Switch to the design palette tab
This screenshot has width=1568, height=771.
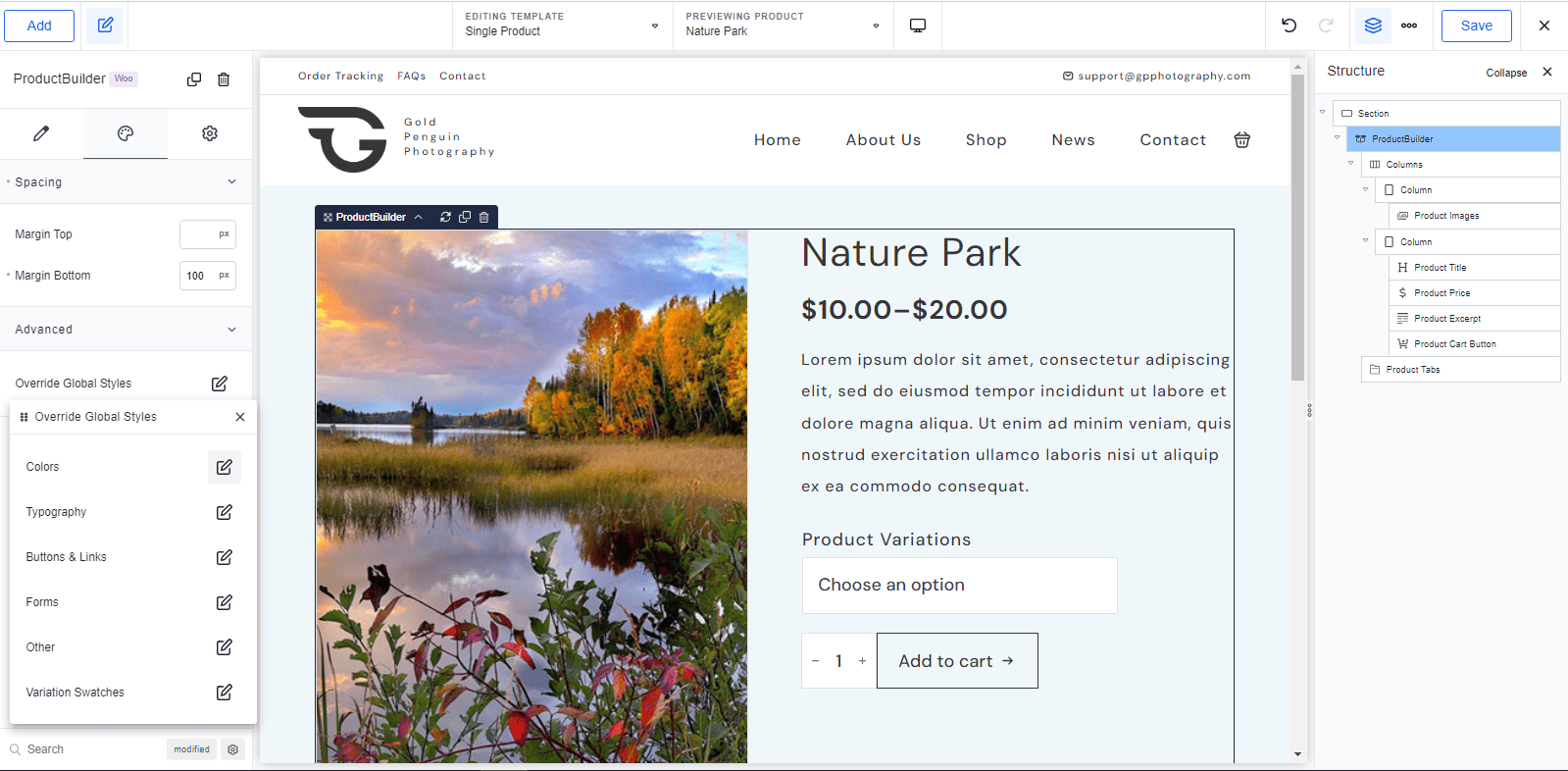click(x=126, y=133)
